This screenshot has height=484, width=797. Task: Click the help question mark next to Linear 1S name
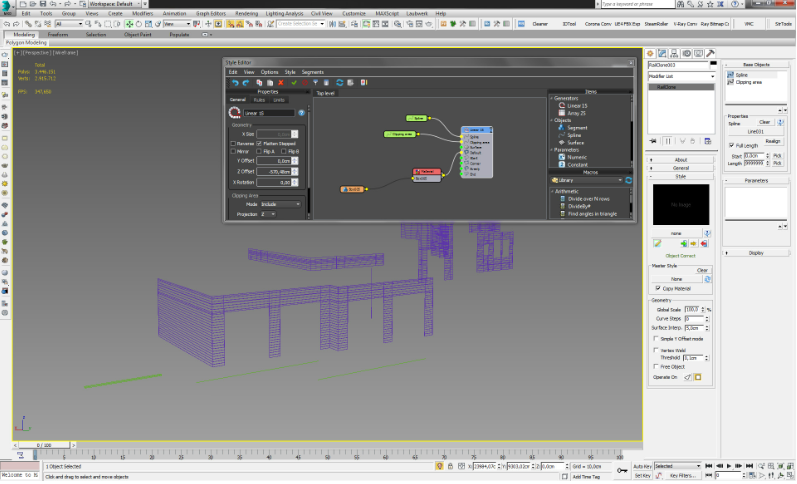(301, 113)
